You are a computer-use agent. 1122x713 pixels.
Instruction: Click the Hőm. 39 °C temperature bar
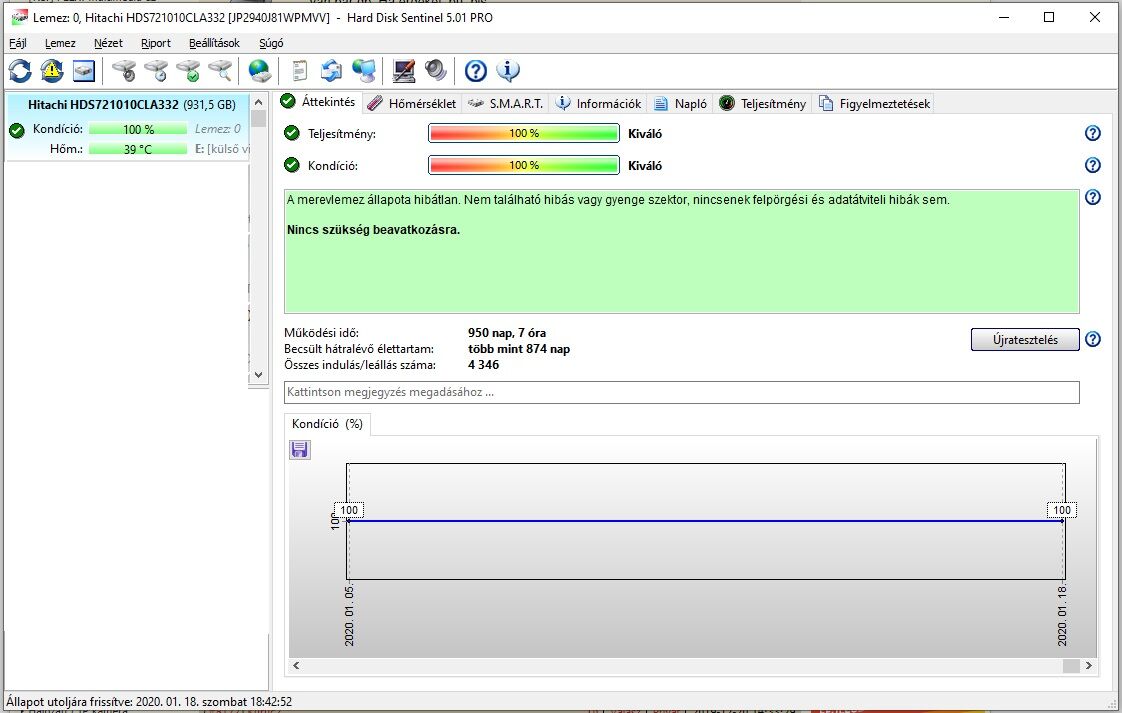point(138,149)
